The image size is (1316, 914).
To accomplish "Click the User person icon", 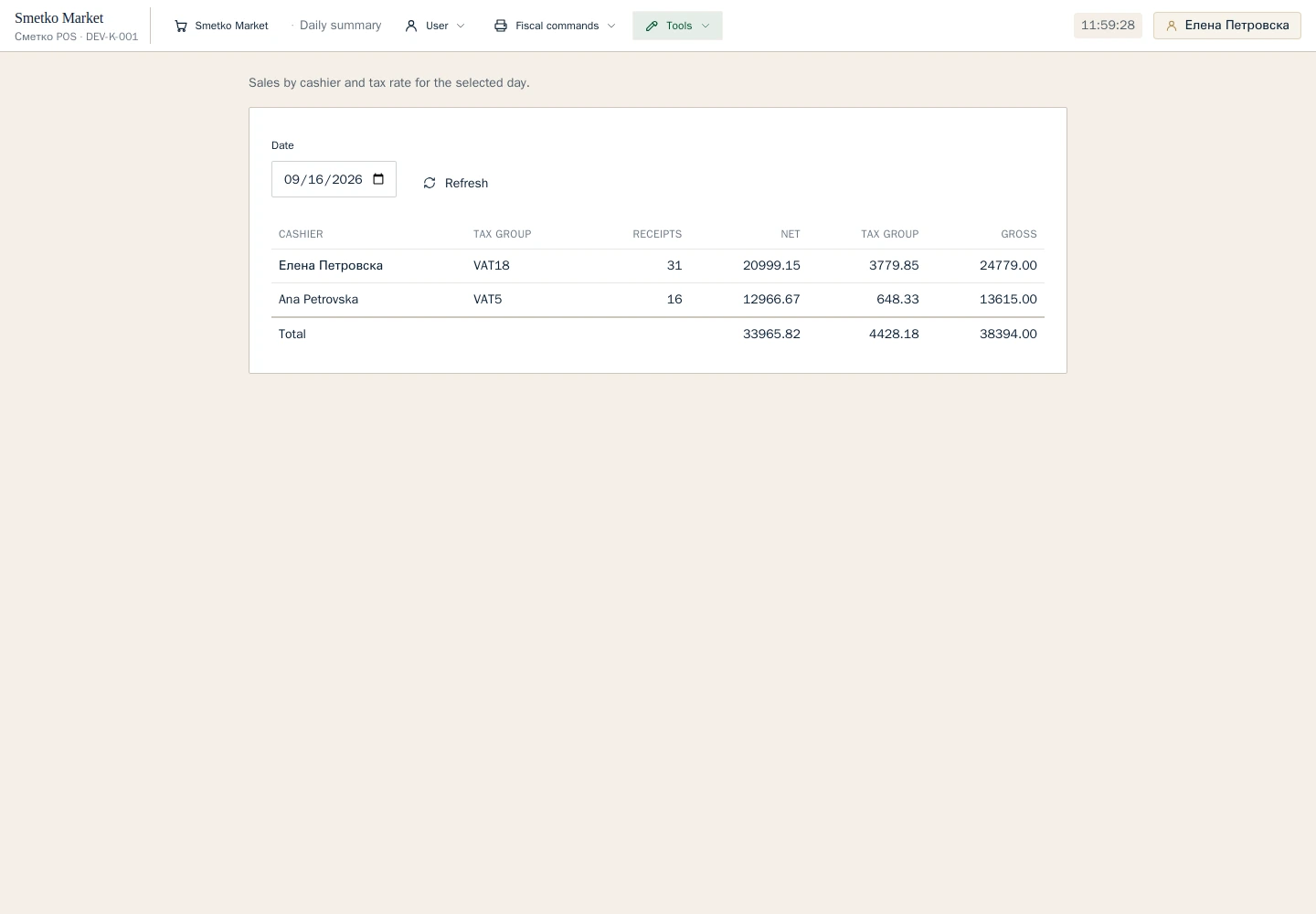I will pos(411,26).
